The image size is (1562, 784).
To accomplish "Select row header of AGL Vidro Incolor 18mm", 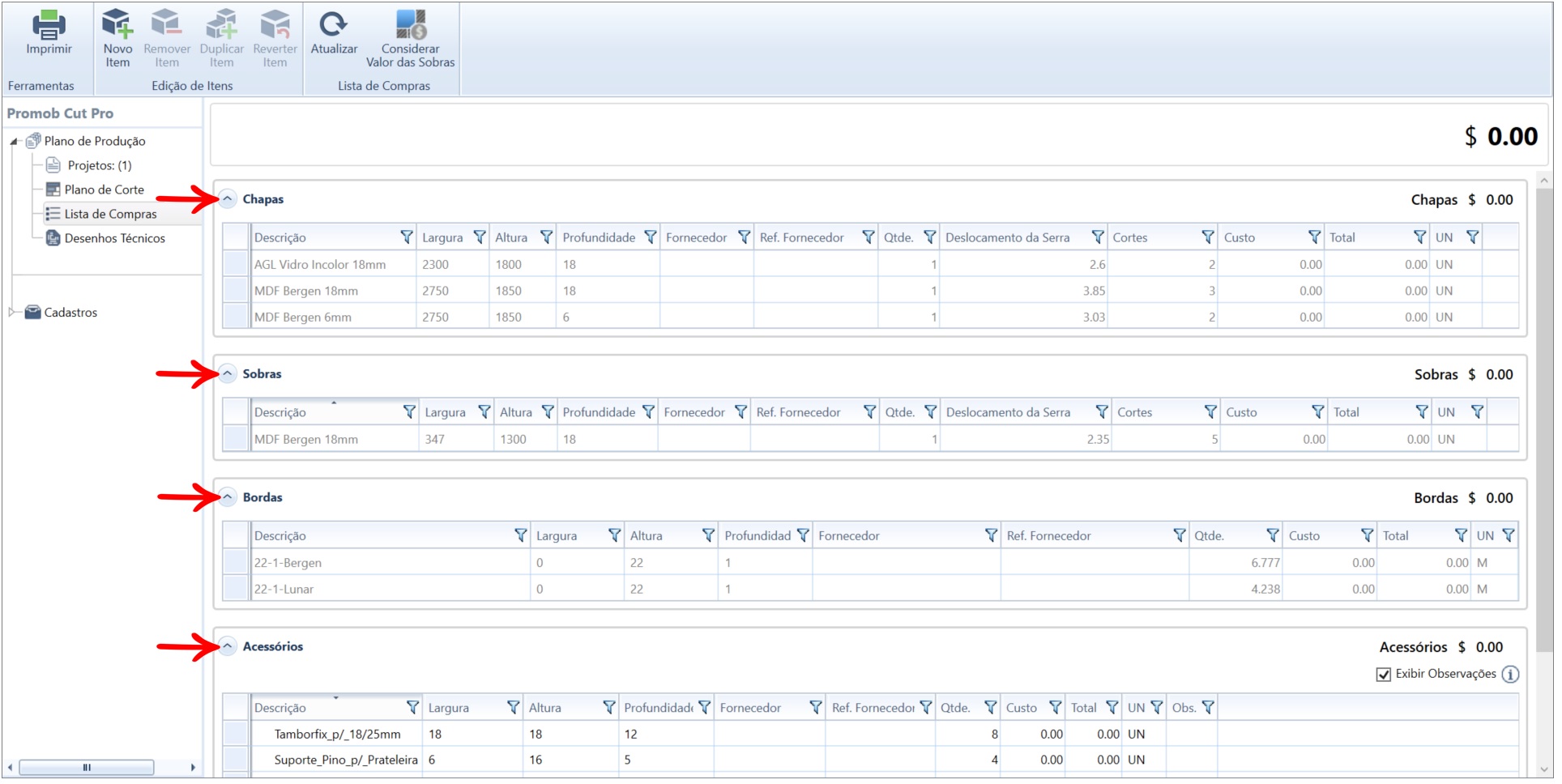I will tap(236, 264).
